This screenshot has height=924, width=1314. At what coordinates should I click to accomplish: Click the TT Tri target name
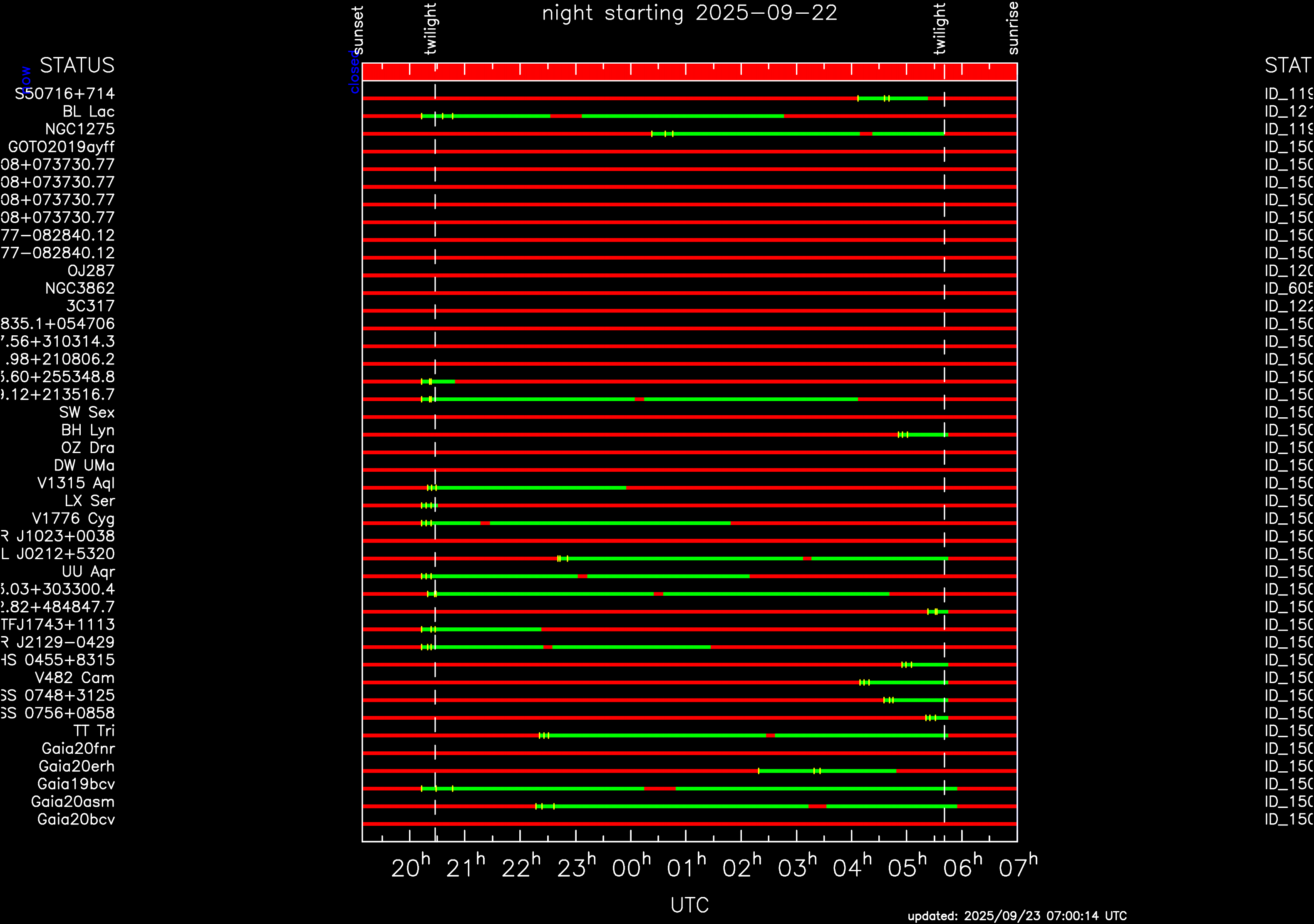94,731
